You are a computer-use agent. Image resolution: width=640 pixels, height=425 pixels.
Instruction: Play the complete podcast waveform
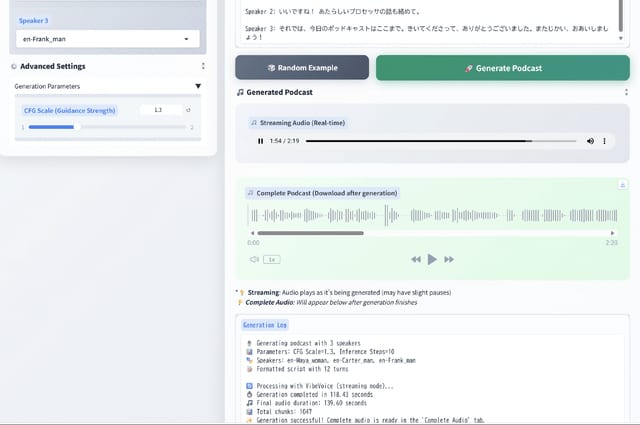(x=432, y=259)
